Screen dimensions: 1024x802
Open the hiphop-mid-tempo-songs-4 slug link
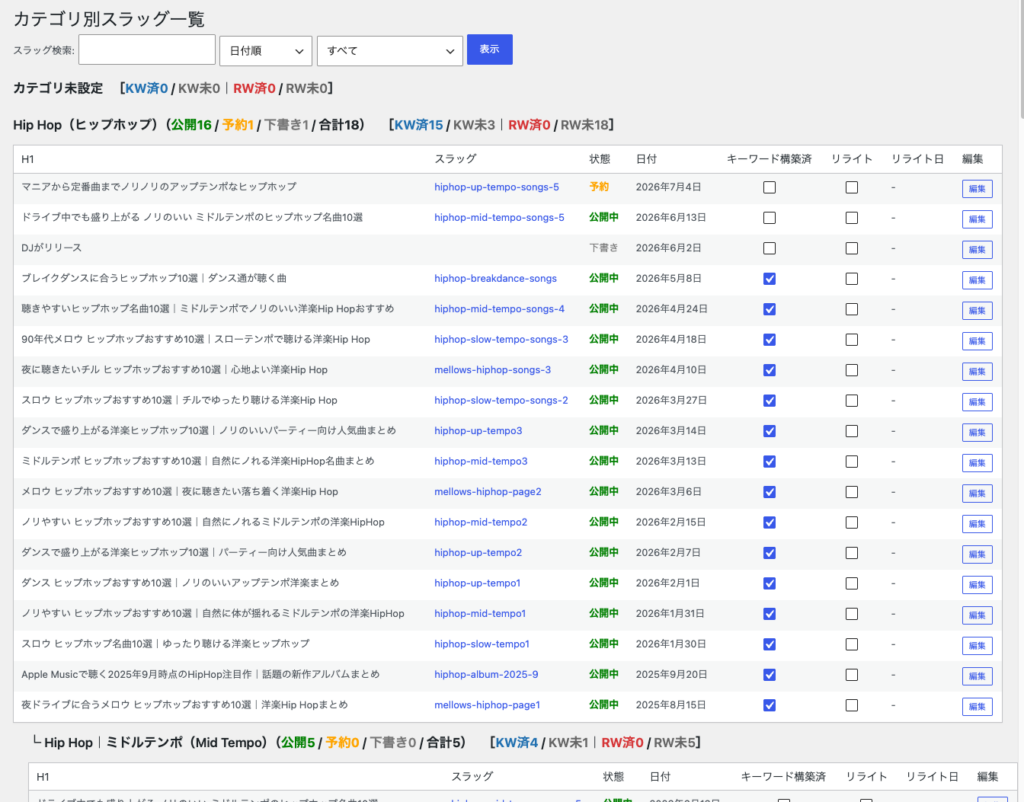(x=499, y=309)
